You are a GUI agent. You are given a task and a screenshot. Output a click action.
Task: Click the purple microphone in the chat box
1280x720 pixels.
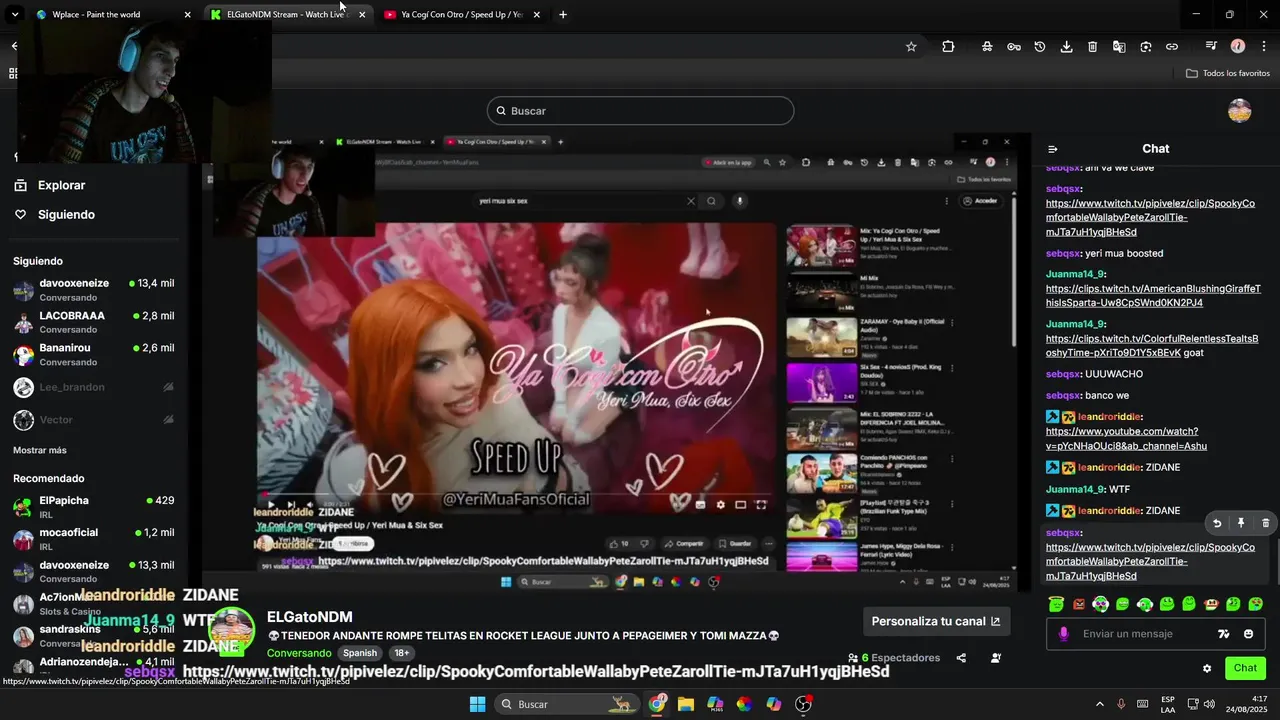click(x=1064, y=634)
